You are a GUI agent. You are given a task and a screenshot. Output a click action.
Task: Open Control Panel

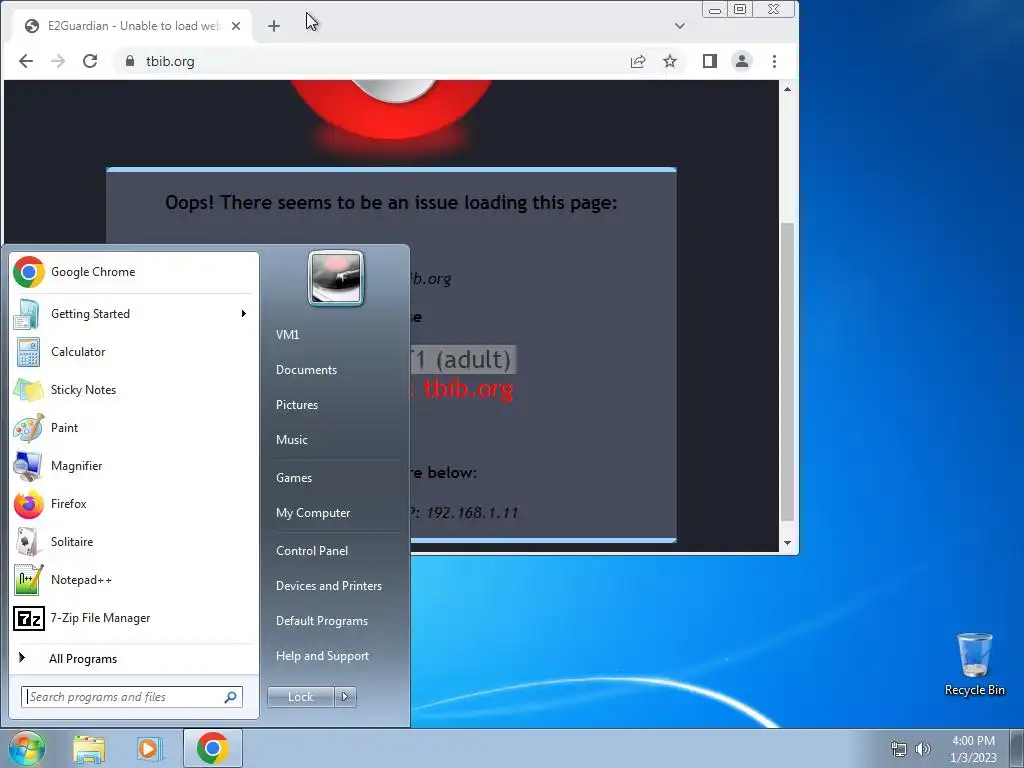click(x=312, y=551)
